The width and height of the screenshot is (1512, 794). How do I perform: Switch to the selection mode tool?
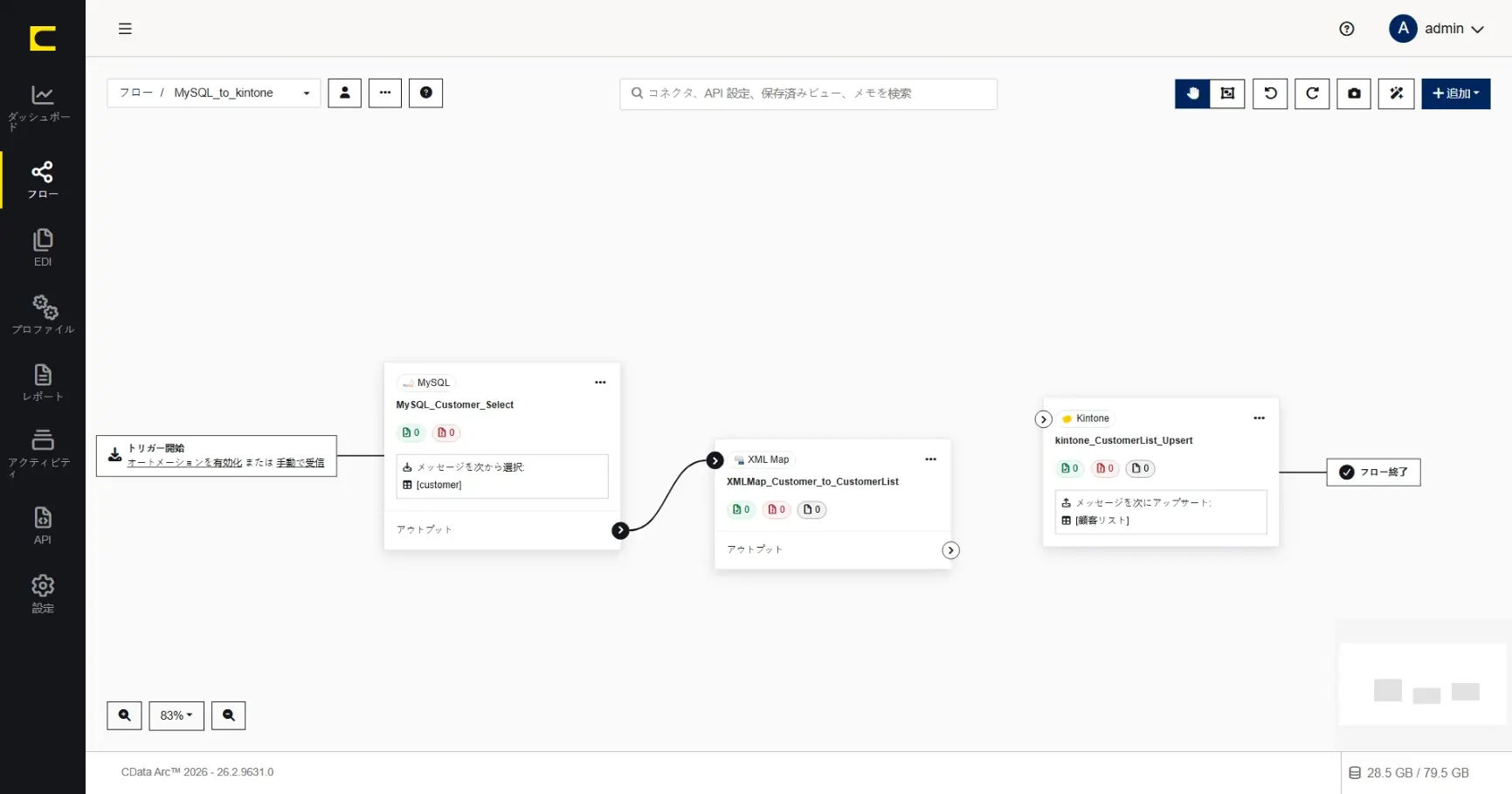coord(1227,93)
